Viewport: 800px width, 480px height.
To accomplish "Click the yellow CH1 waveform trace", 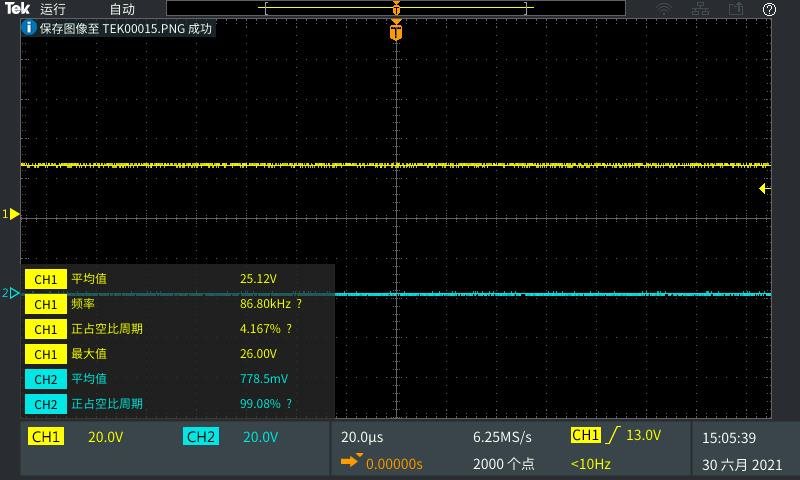I will point(396,165).
